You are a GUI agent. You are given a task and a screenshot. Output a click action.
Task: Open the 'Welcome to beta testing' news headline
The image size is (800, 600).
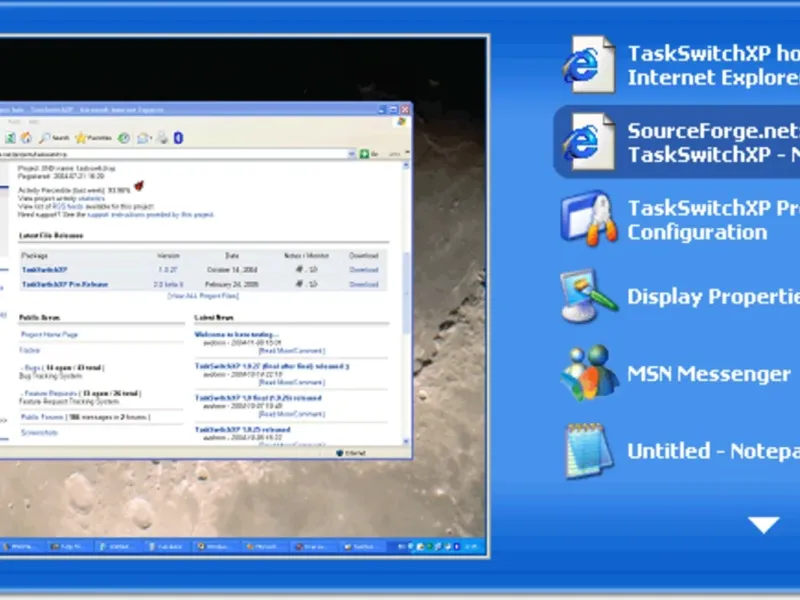click(237, 335)
